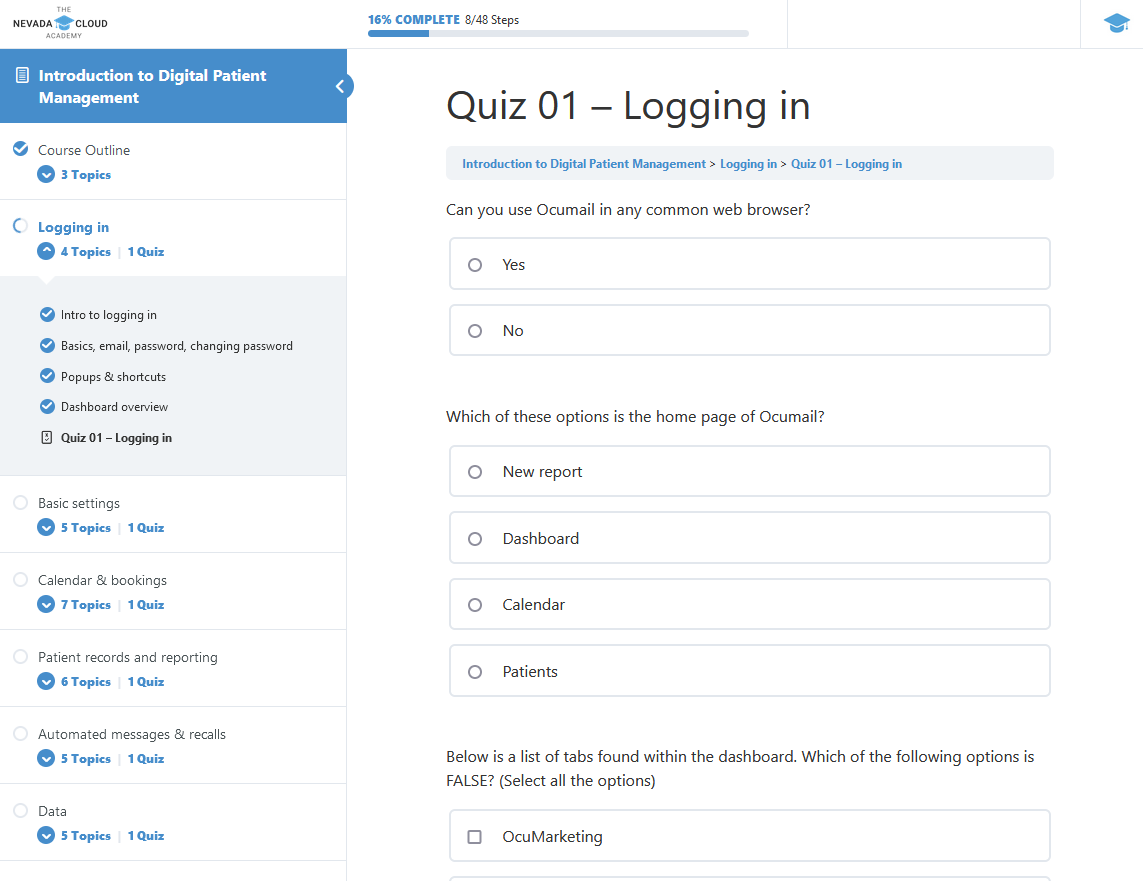
Task: Click 1 Quiz label under Basic settings
Action: click(x=146, y=528)
